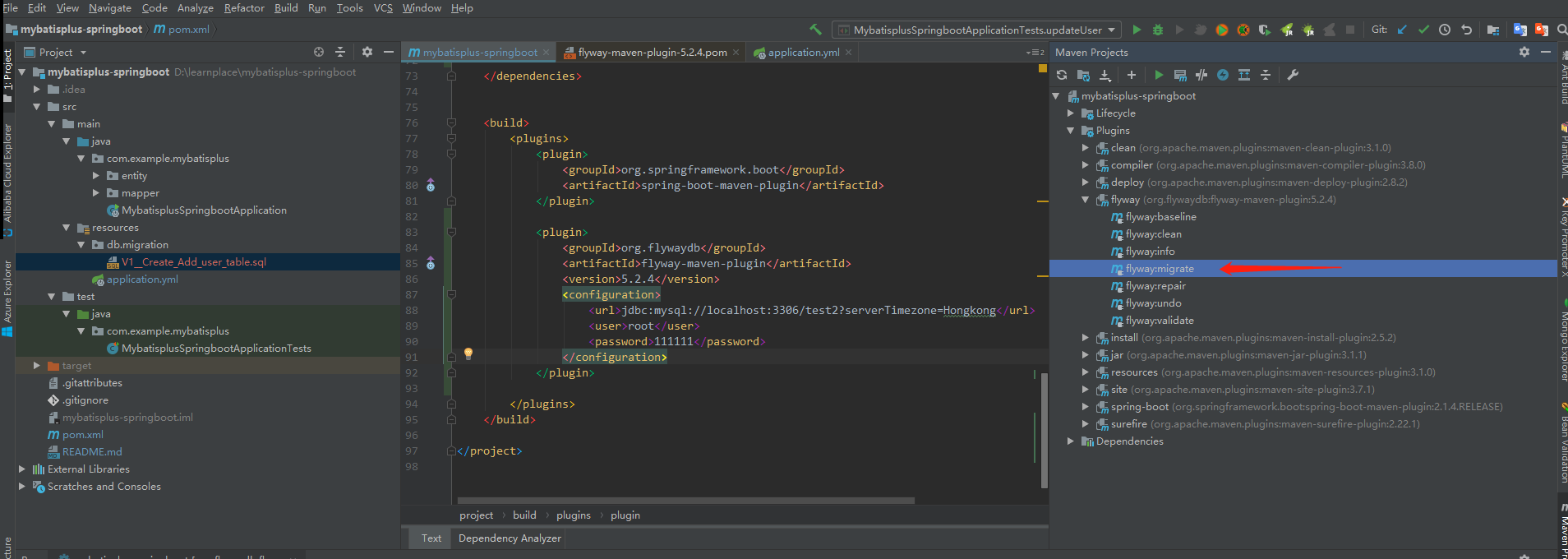The width and height of the screenshot is (1568, 559).
Task: Click the Build project hammer icon
Action: [815, 30]
